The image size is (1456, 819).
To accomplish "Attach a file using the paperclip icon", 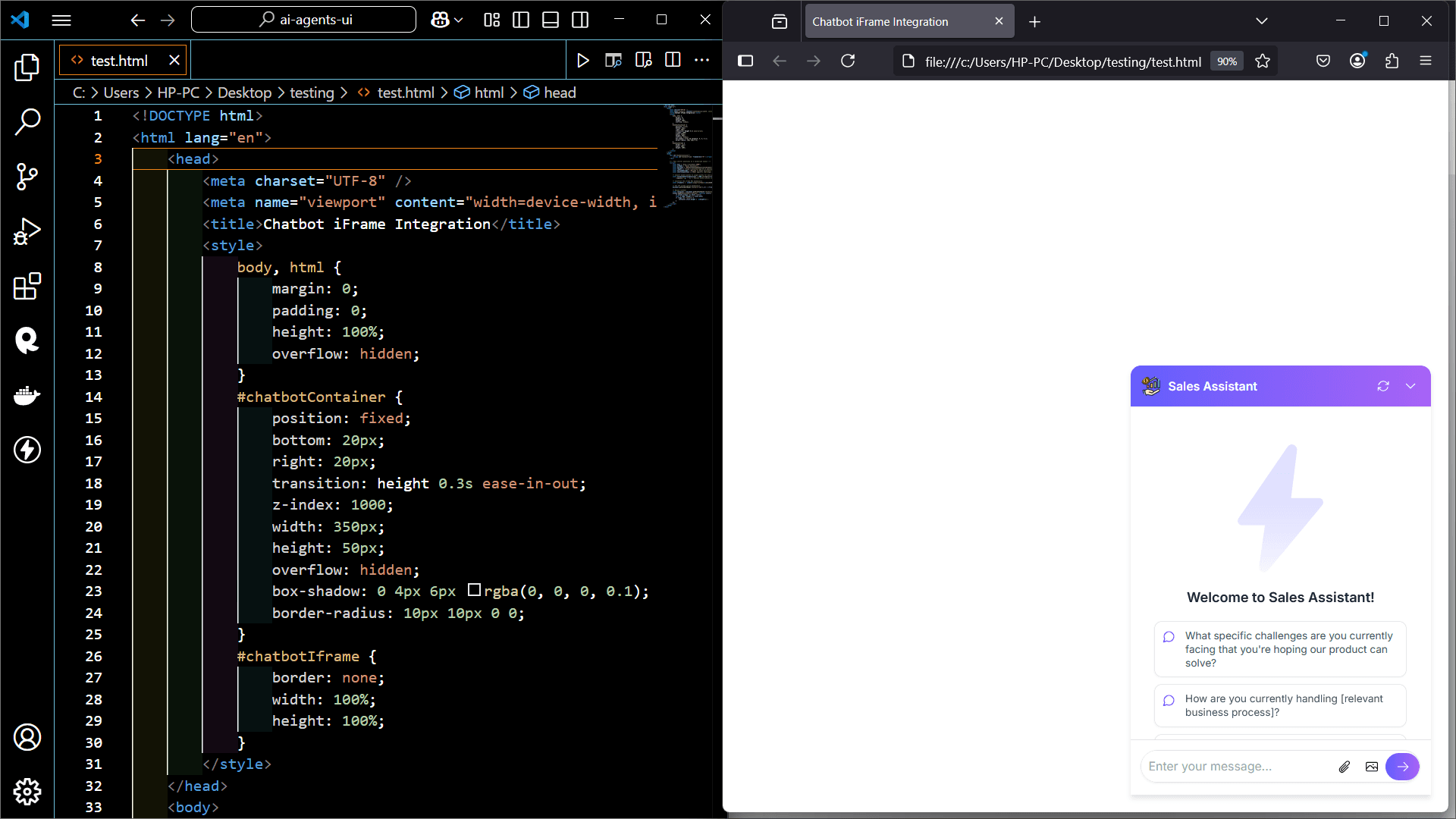I will (x=1345, y=767).
